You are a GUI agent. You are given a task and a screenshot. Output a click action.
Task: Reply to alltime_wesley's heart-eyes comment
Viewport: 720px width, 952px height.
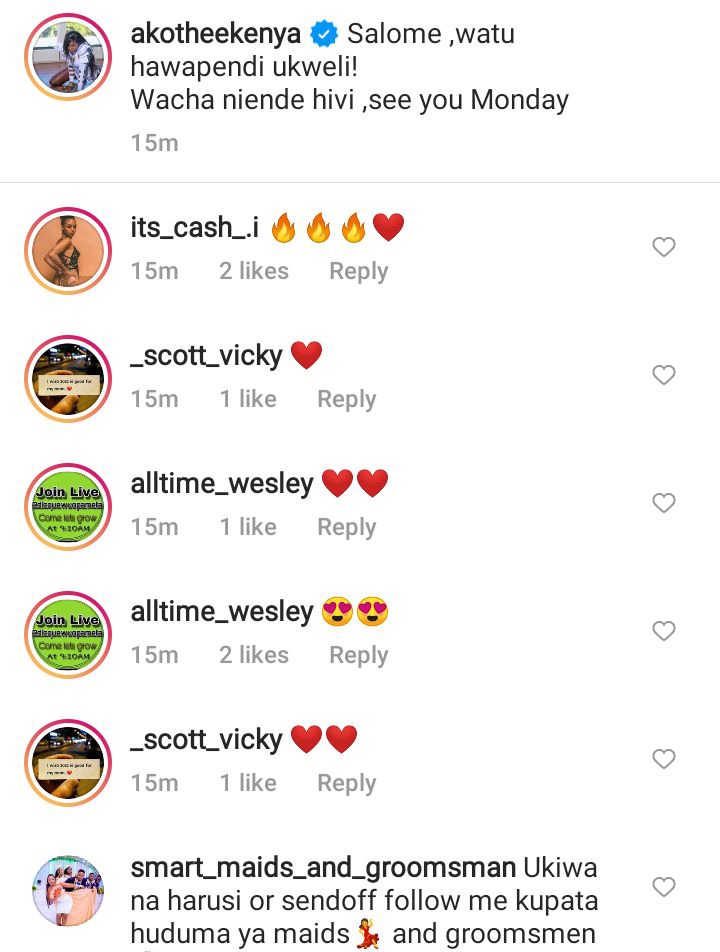[x=358, y=656]
